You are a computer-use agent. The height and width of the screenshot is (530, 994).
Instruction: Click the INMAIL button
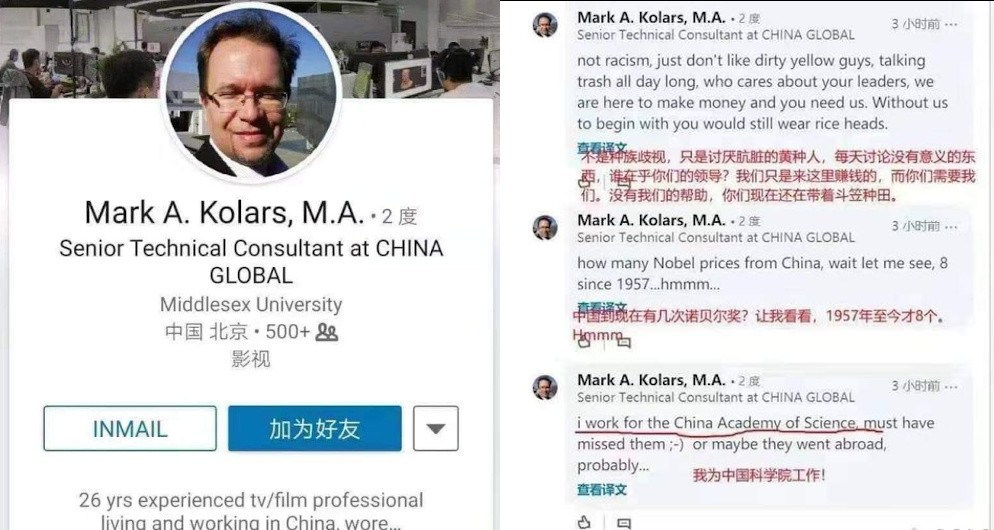130,429
